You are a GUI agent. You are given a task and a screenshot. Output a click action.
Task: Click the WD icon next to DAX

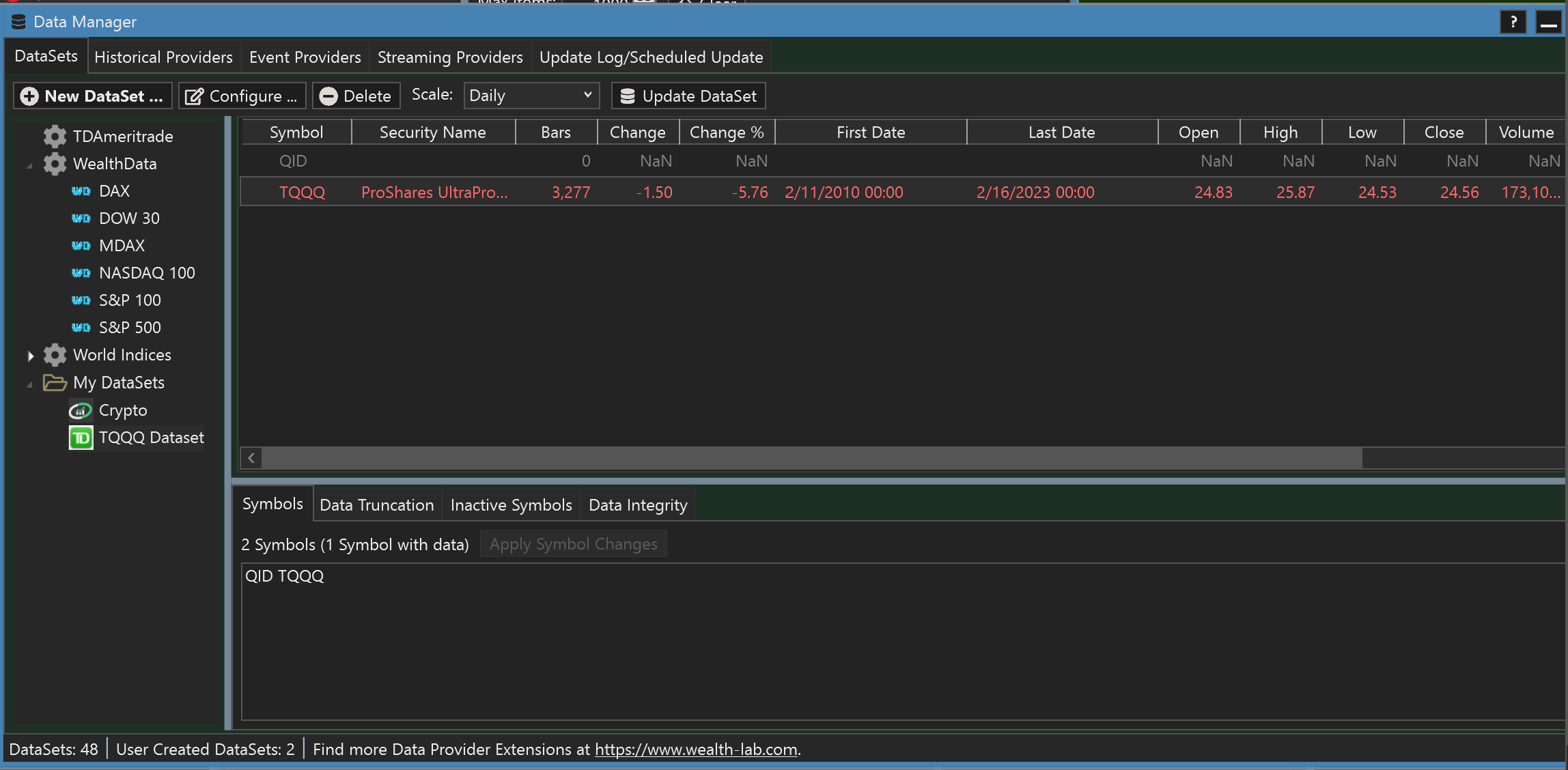pyautogui.click(x=81, y=191)
